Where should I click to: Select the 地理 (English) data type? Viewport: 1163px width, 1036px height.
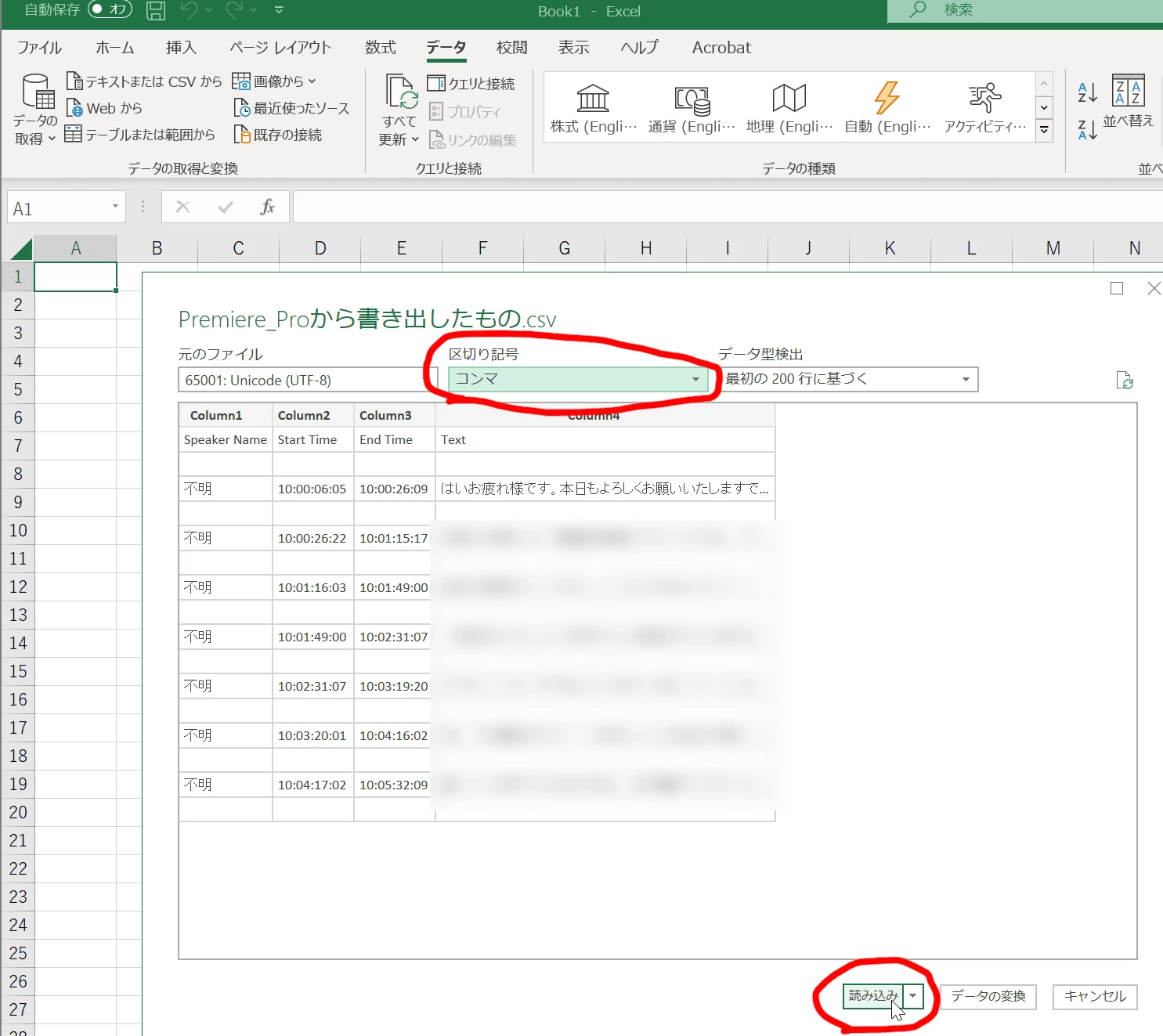click(x=789, y=109)
